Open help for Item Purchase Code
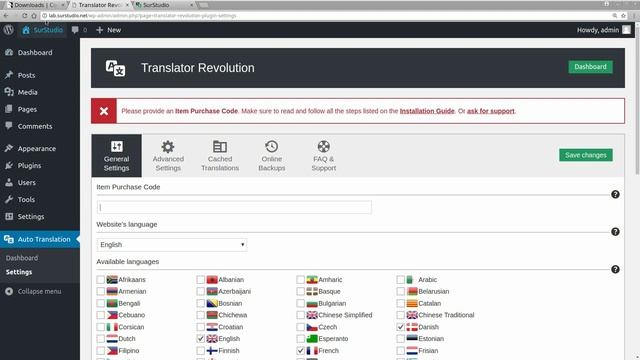 [615, 194]
